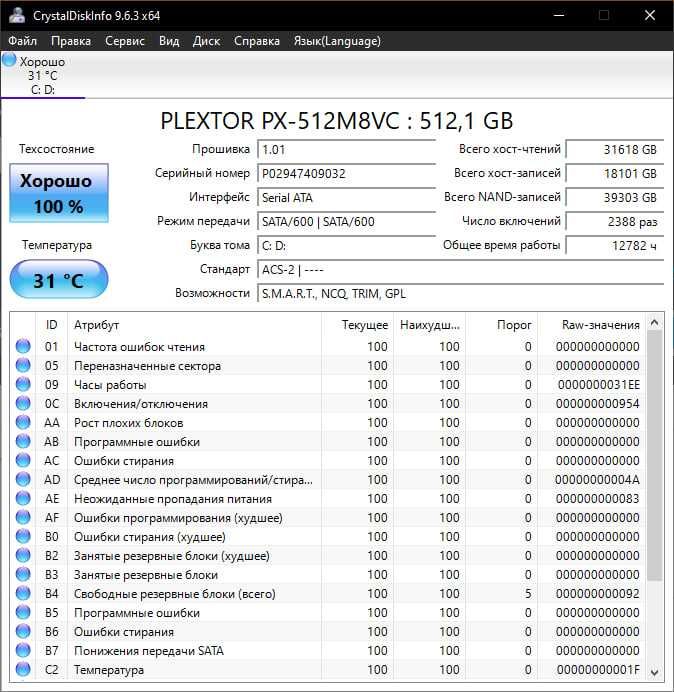Click the Raw-значения column header
Screen dimensions: 674x692
[x=591, y=325]
